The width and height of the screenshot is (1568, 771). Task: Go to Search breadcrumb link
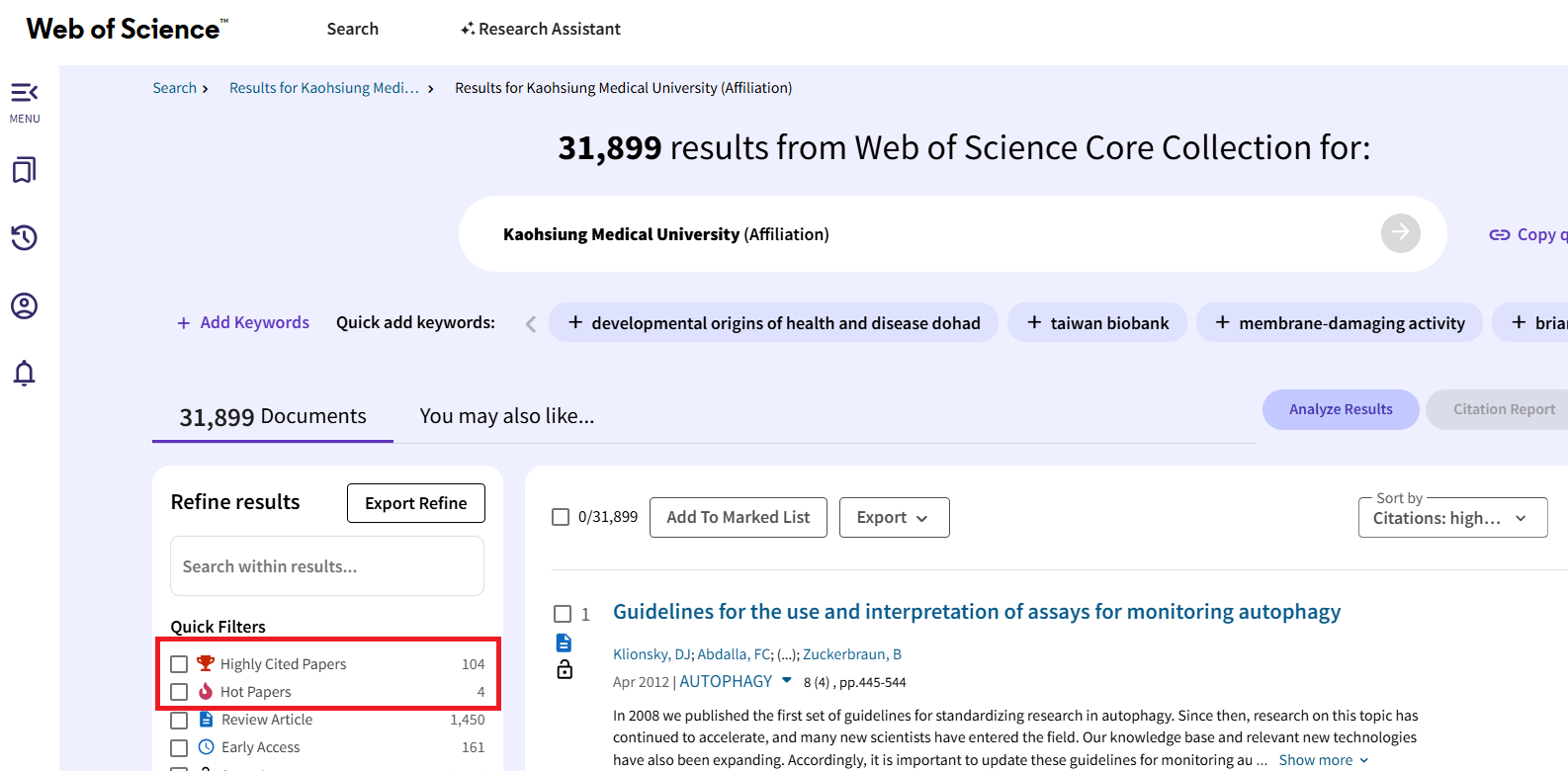click(175, 88)
